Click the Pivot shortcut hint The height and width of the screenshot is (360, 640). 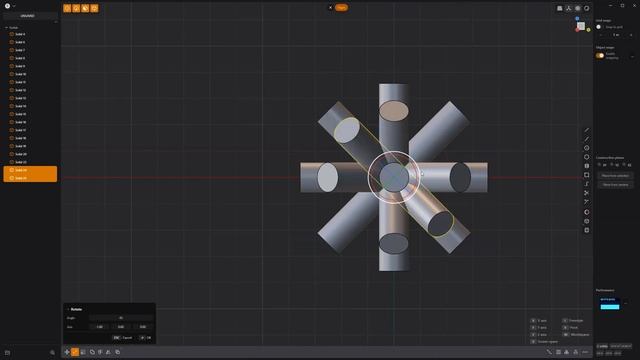571,328
